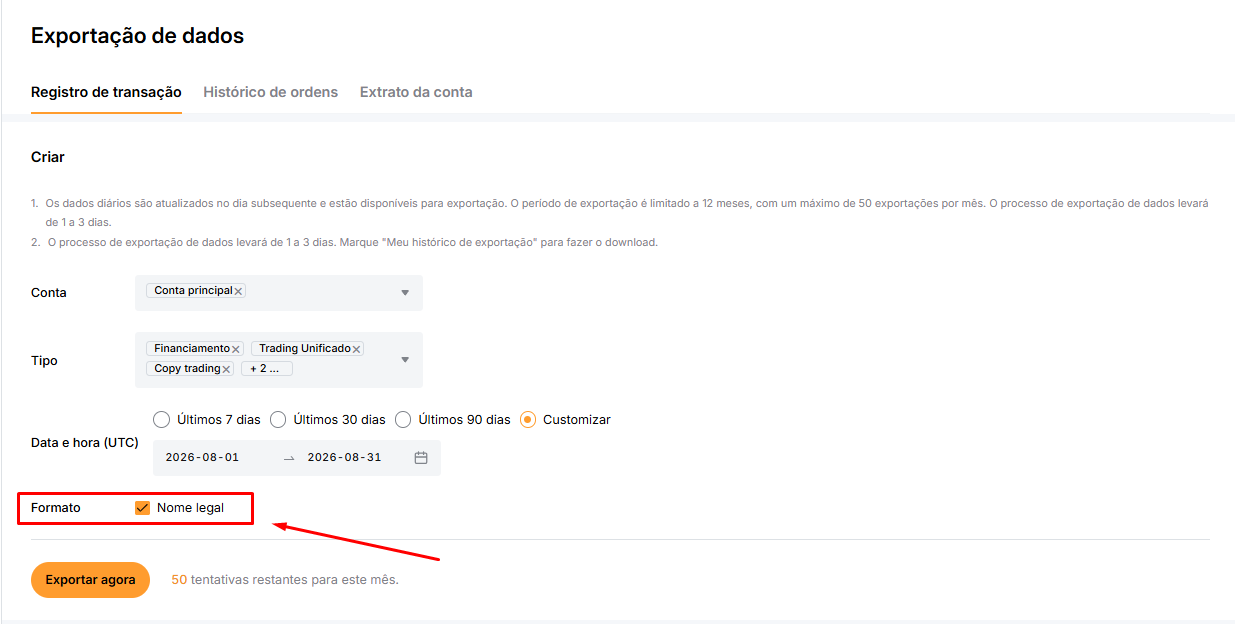Viewport: 1235px width, 624px height.
Task: Click the Formato label
Action: 56,508
